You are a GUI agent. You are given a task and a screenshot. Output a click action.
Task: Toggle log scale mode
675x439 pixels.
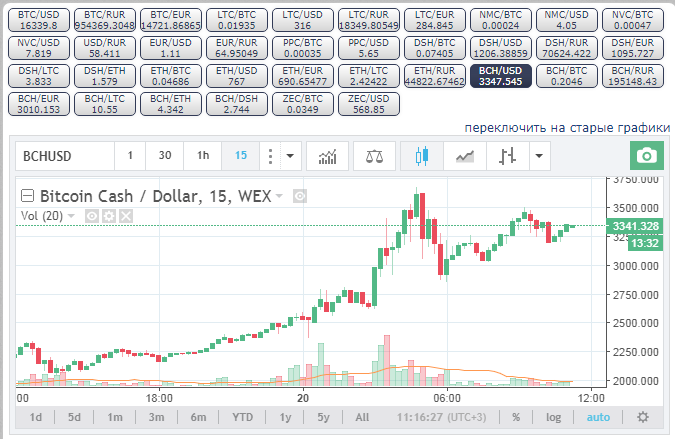(x=554, y=417)
